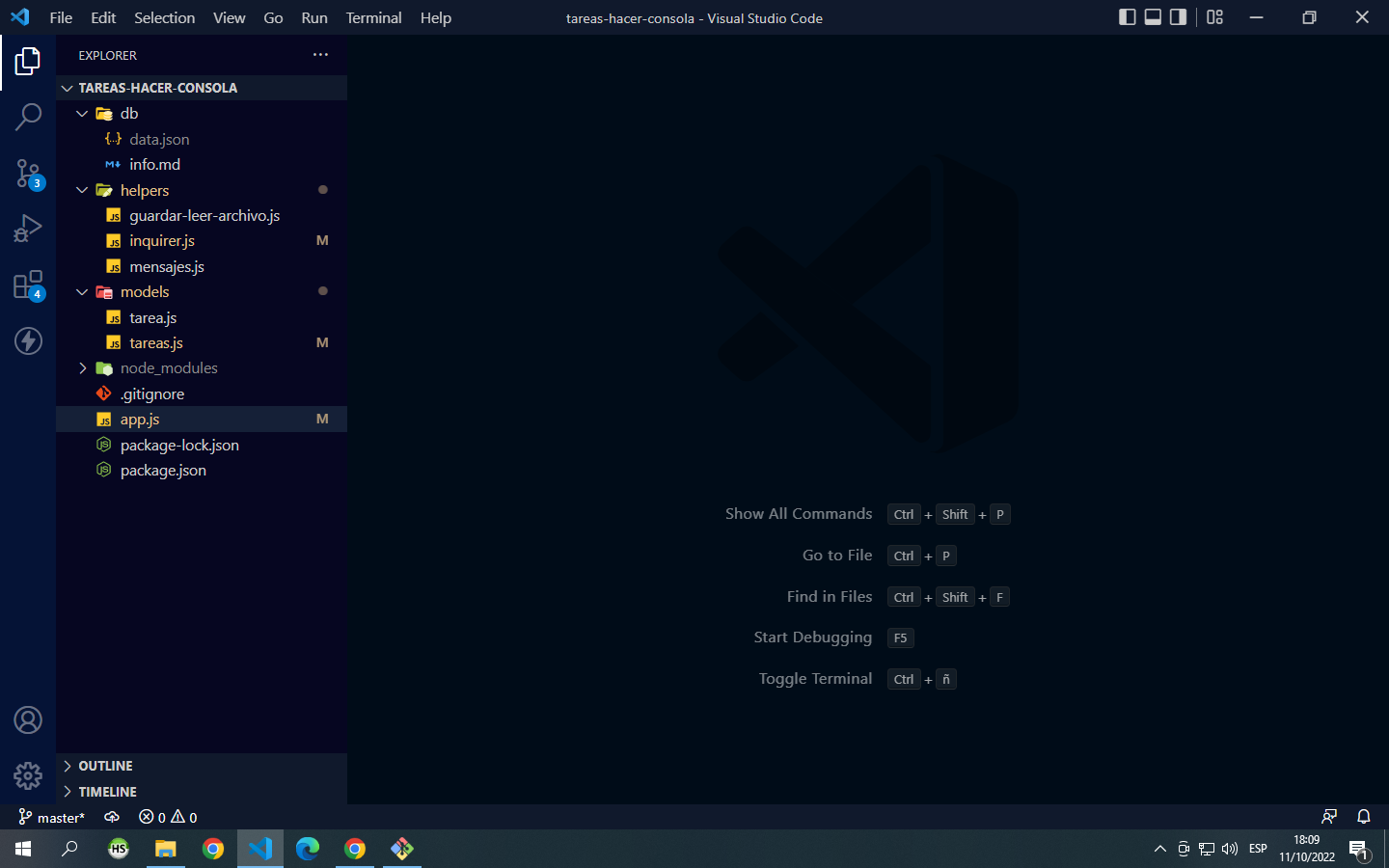Open Source Control showing 3 pending changes

[x=28, y=172]
